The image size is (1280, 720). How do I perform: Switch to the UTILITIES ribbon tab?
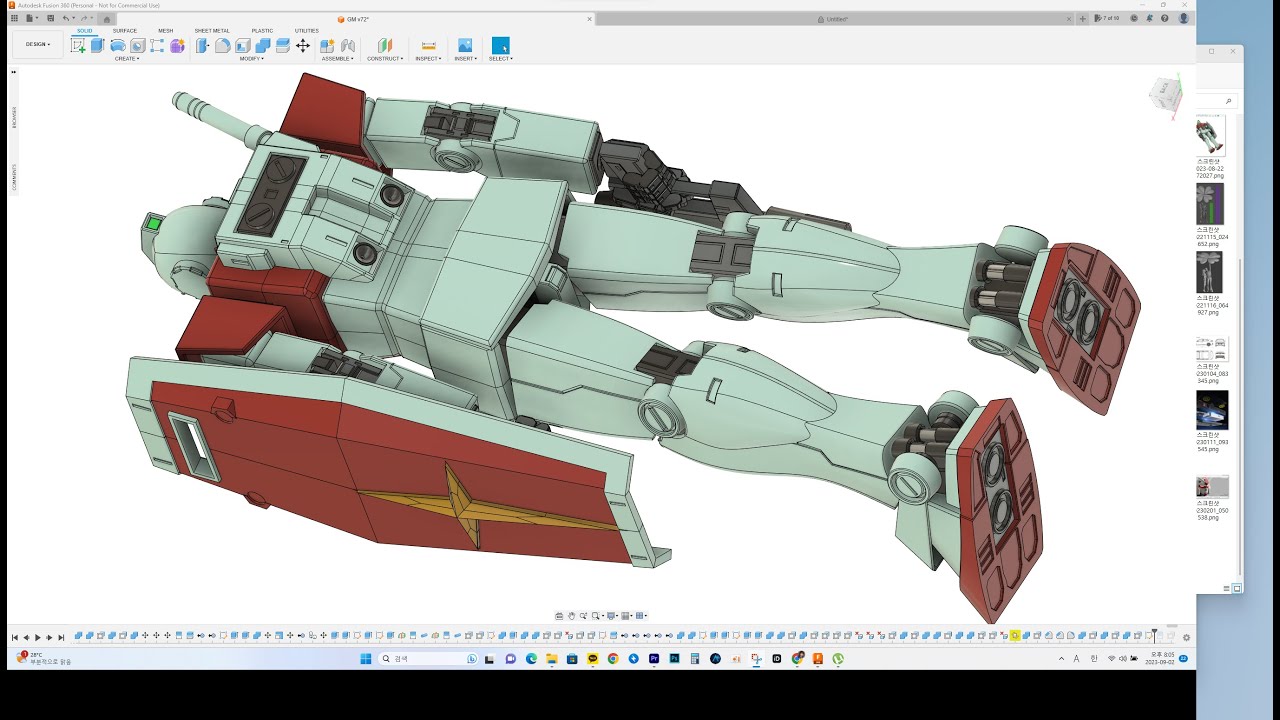(x=307, y=31)
